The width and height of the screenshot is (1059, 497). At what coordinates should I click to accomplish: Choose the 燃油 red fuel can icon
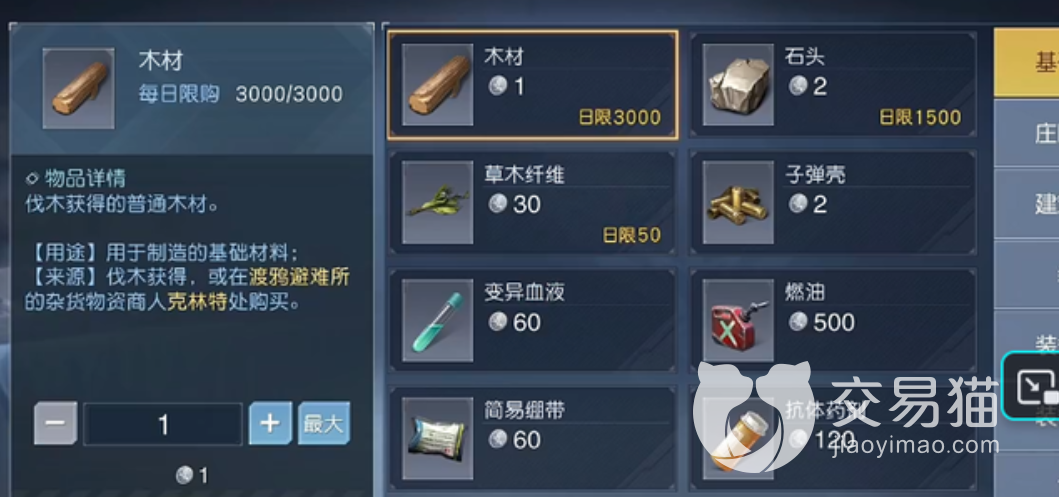pyautogui.click(x=738, y=320)
